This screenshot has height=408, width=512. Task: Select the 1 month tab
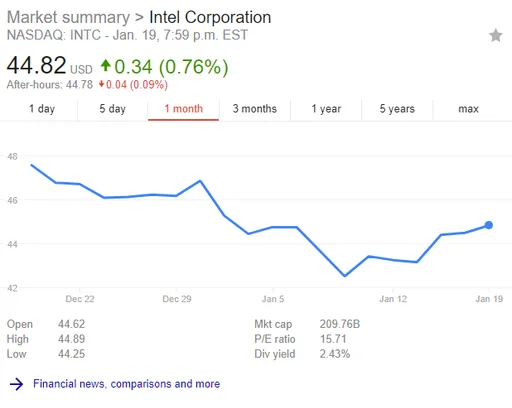pyautogui.click(x=184, y=109)
